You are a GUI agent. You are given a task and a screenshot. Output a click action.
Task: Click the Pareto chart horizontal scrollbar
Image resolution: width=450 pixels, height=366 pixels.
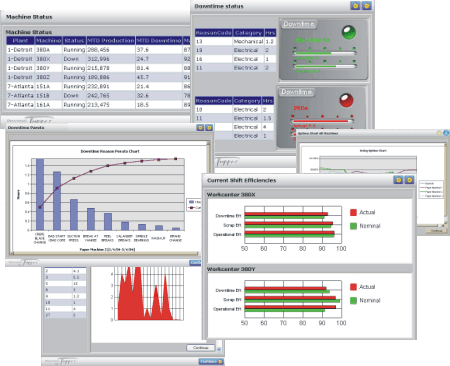(105, 253)
